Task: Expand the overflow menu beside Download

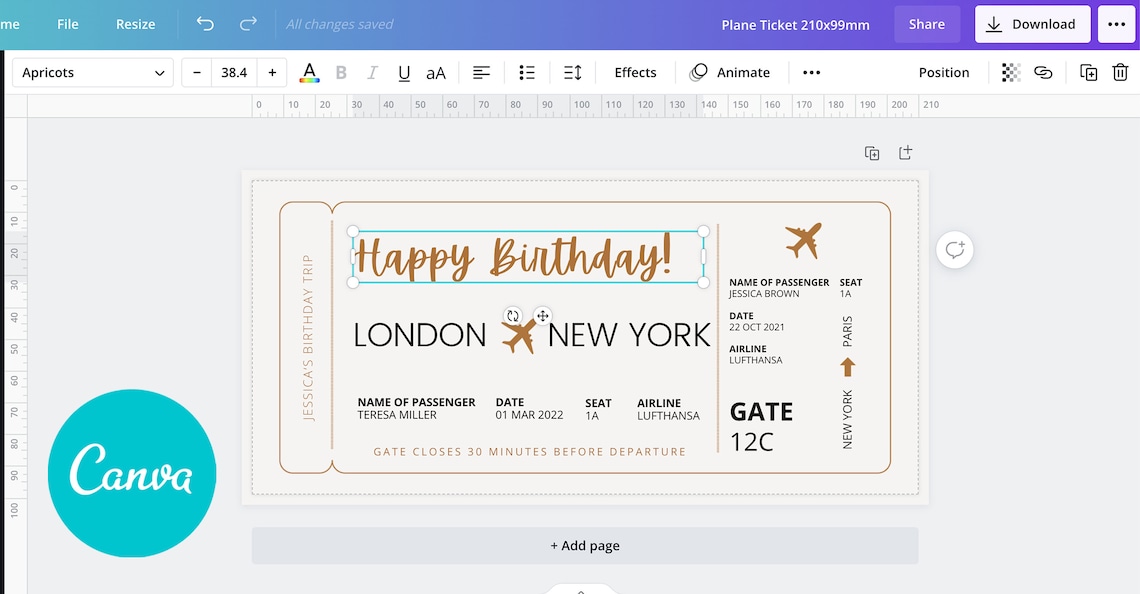Action: click(1116, 23)
